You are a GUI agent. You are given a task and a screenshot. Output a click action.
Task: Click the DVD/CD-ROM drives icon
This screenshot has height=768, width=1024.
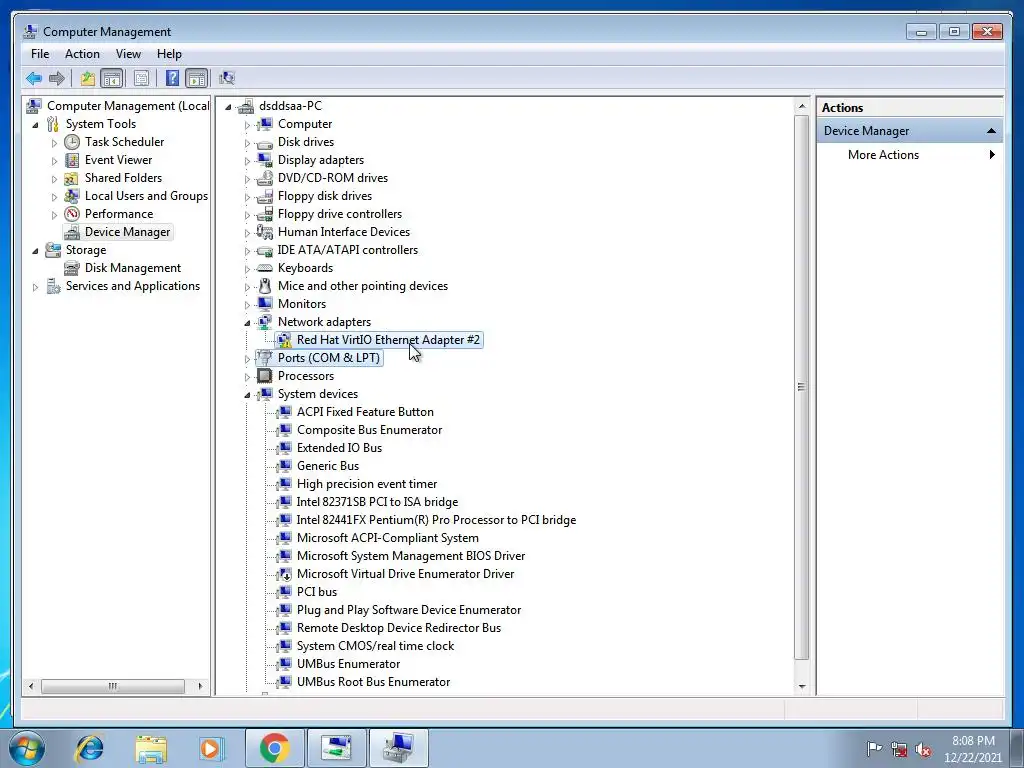coord(264,178)
